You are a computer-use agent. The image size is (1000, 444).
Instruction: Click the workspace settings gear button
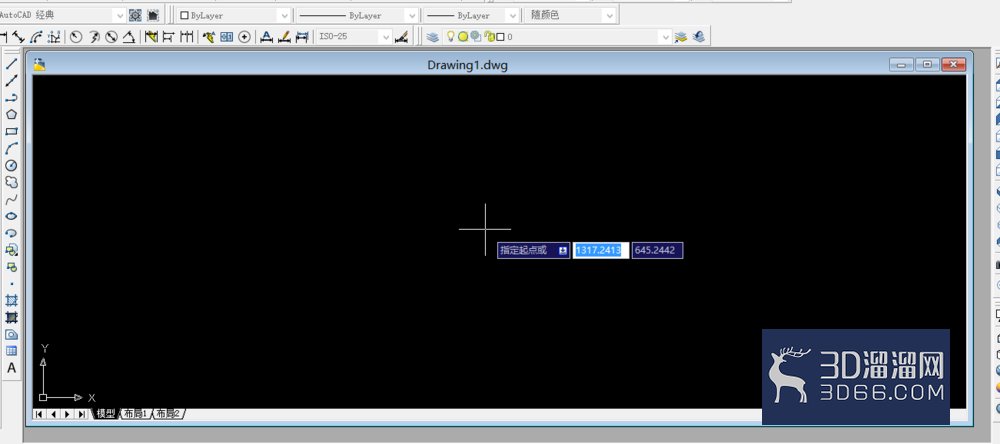click(x=135, y=15)
